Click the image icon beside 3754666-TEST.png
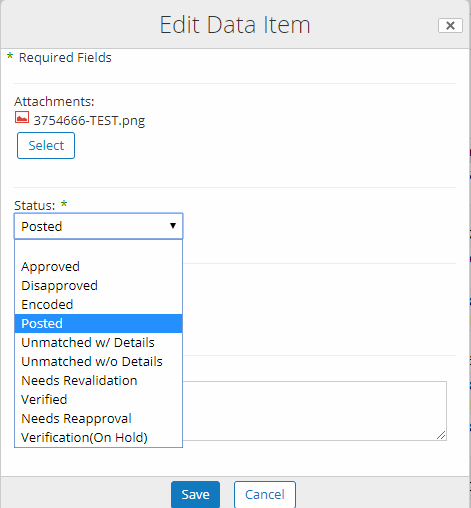Viewport: 471px width, 508px height. coord(22,118)
